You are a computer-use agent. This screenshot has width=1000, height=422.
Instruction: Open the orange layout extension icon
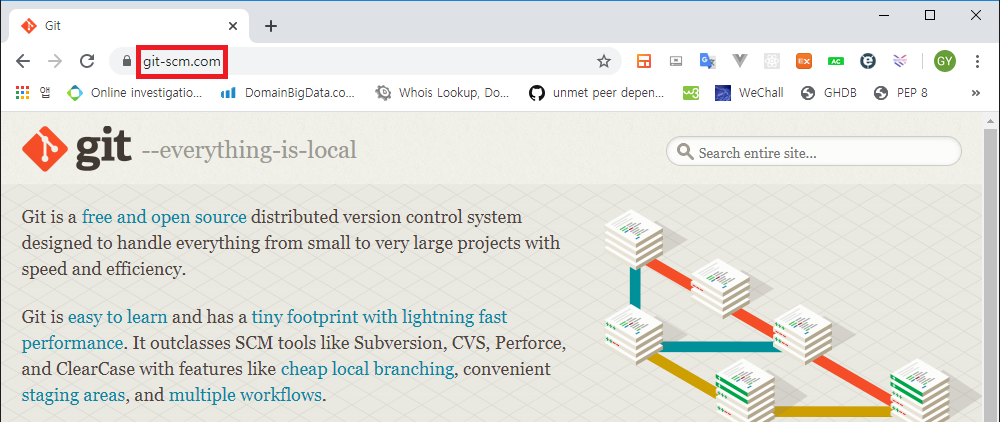(x=643, y=61)
